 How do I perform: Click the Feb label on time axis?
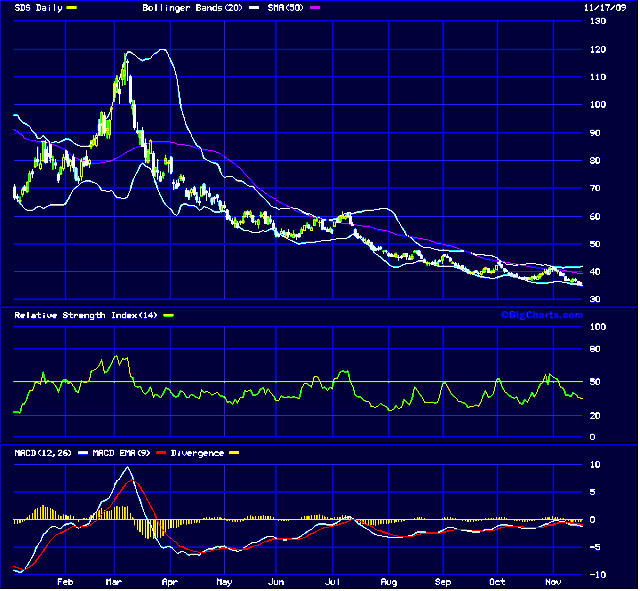[64, 581]
